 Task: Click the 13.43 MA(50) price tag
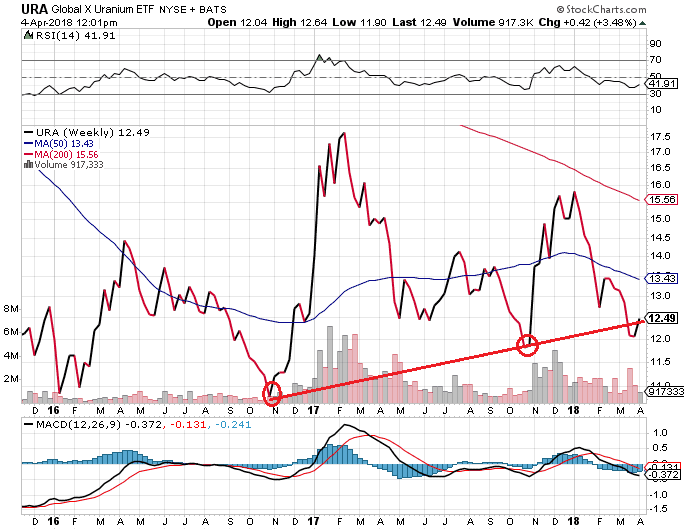659,278
